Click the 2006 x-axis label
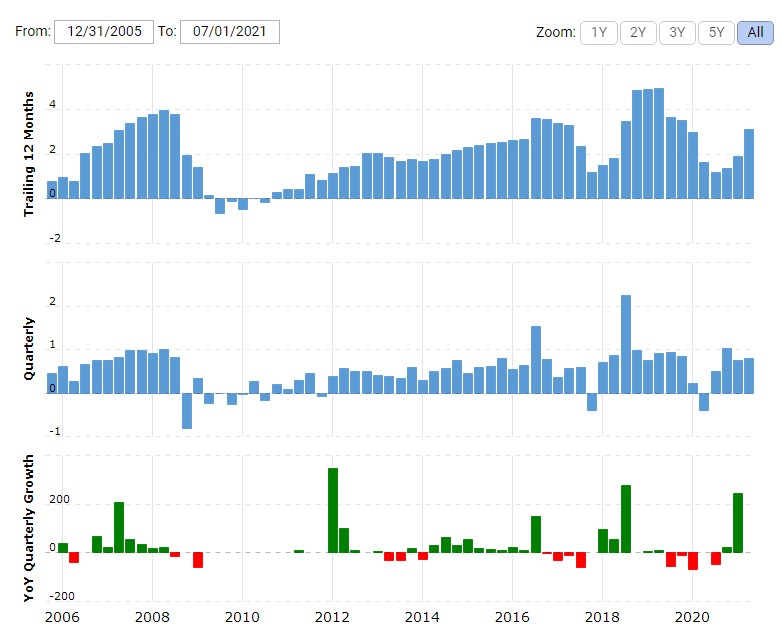Viewport: 782px width, 626px height. coord(62,617)
